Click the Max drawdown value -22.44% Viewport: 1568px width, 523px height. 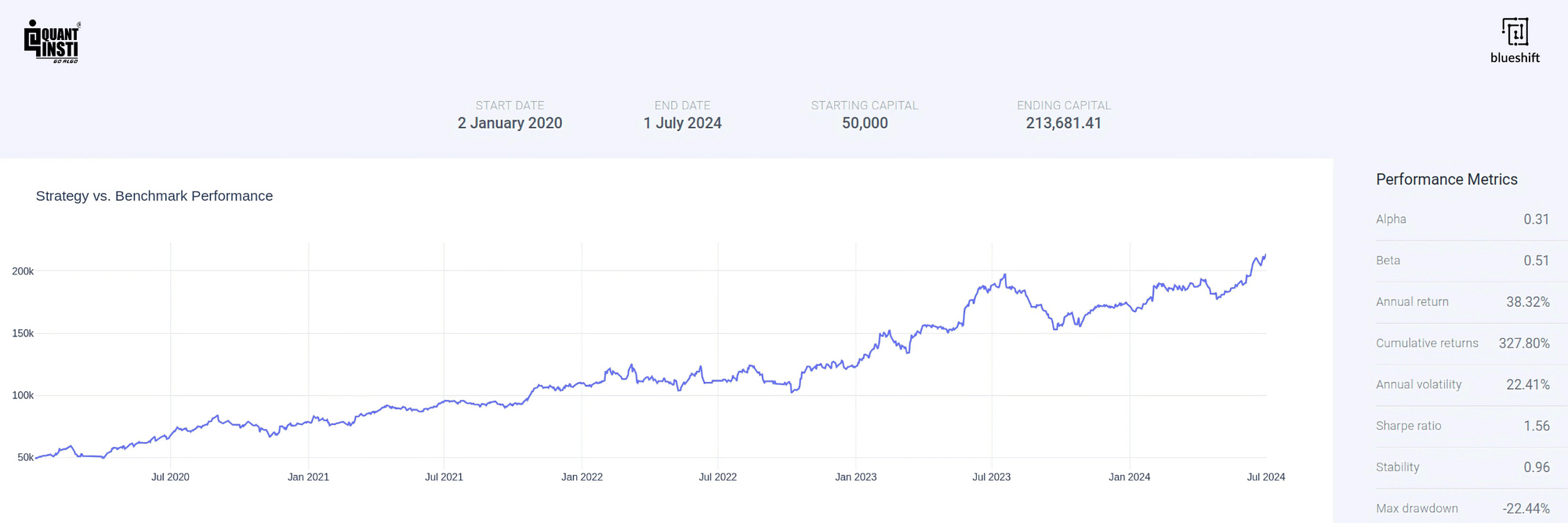click(x=1526, y=509)
